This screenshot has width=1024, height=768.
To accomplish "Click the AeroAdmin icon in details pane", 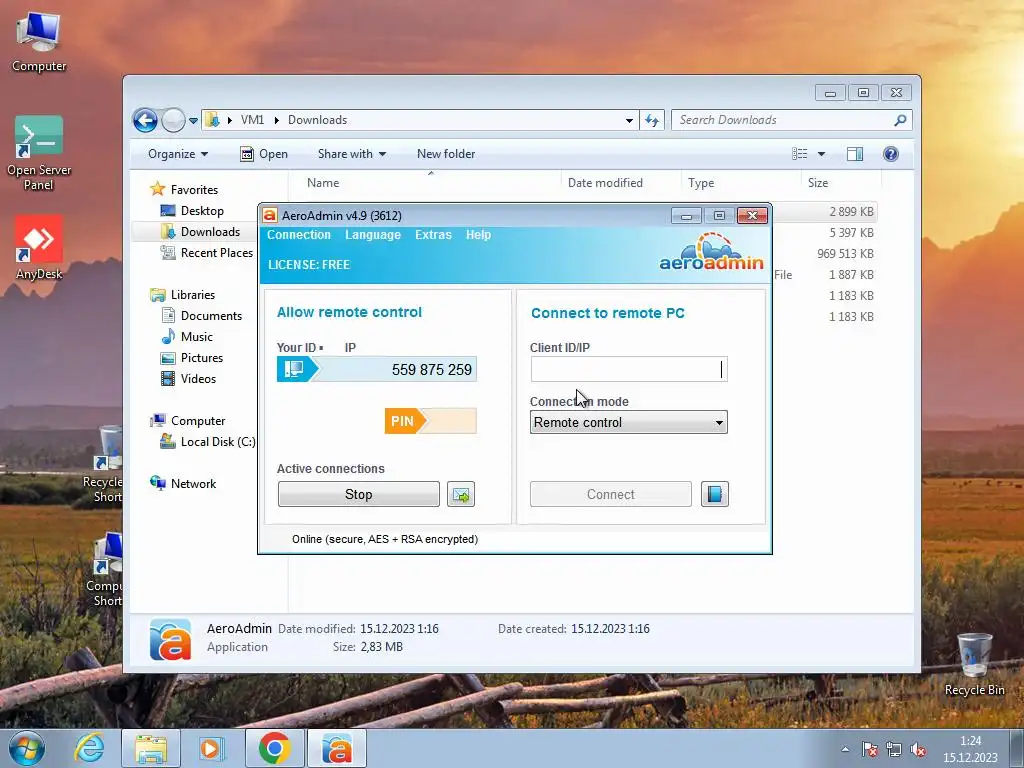I will tap(170, 639).
